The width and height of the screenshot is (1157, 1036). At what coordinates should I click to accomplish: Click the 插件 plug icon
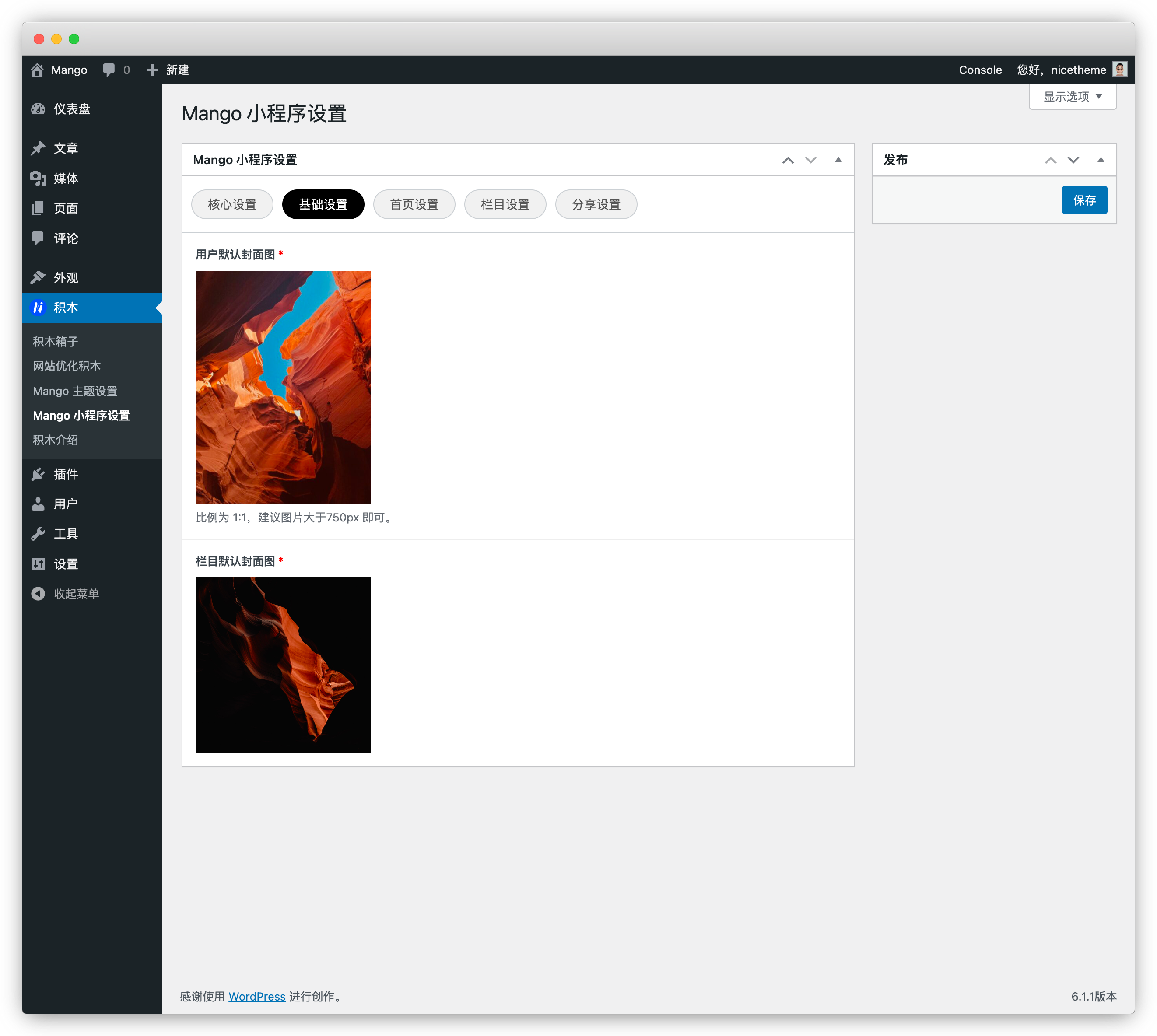pos(38,474)
